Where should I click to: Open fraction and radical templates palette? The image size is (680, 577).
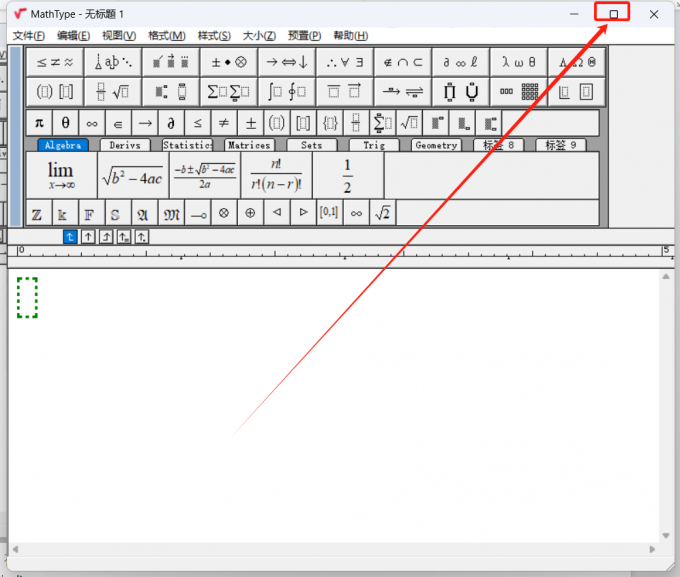[113, 92]
